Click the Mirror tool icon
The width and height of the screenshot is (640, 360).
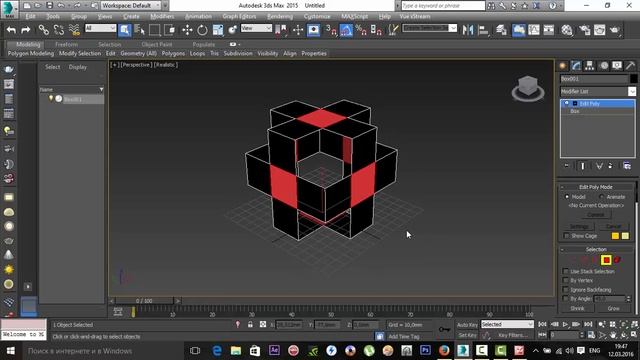(x=468, y=30)
